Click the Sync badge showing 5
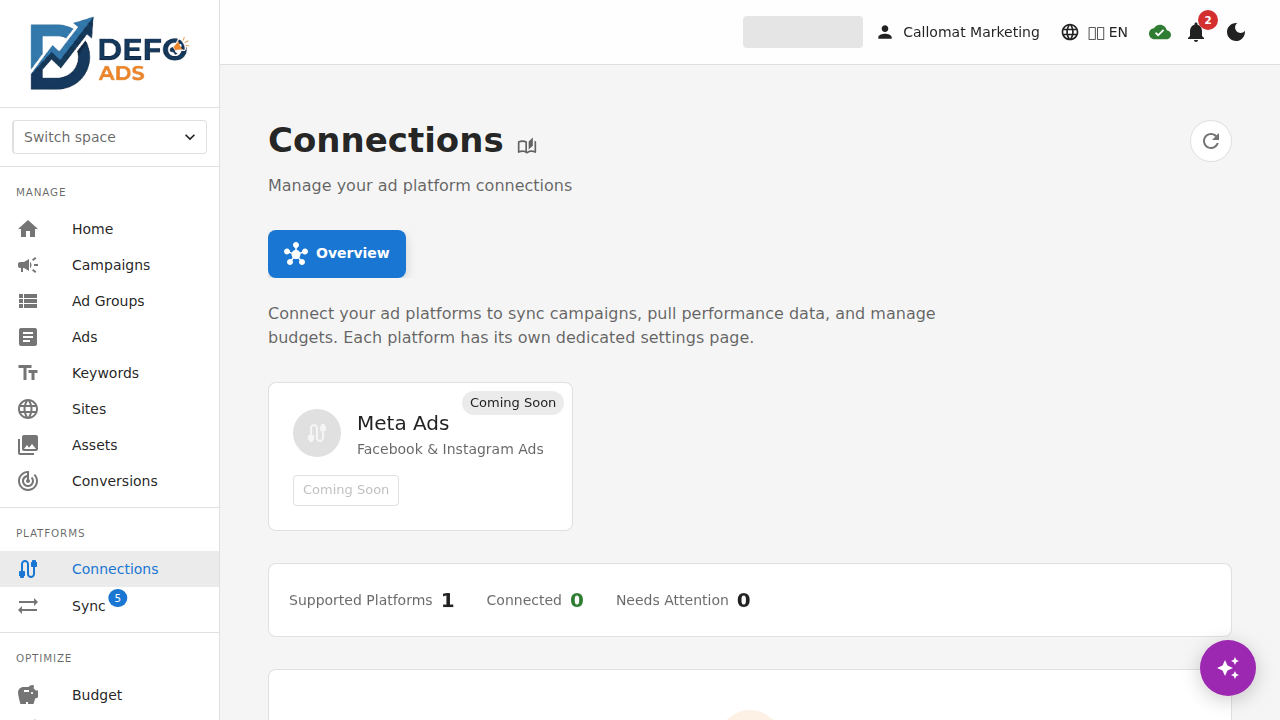This screenshot has height=720, width=1280. pyautogui.click(x=118, y=598)
